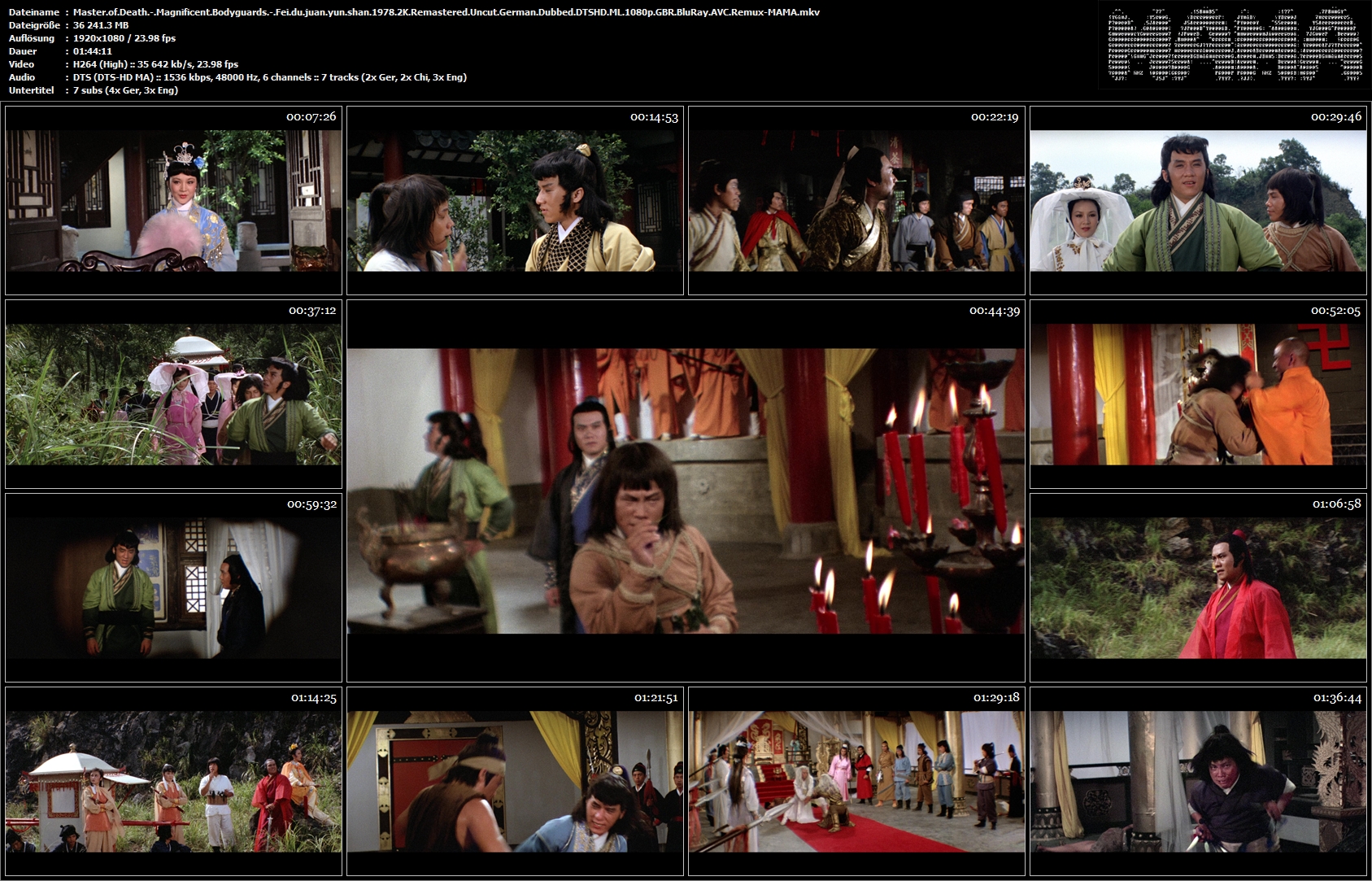Open the thumbnail at 00:29:46
Image resolution: width=1372 pixels, height=881 pixels.
coord(1198,200)
